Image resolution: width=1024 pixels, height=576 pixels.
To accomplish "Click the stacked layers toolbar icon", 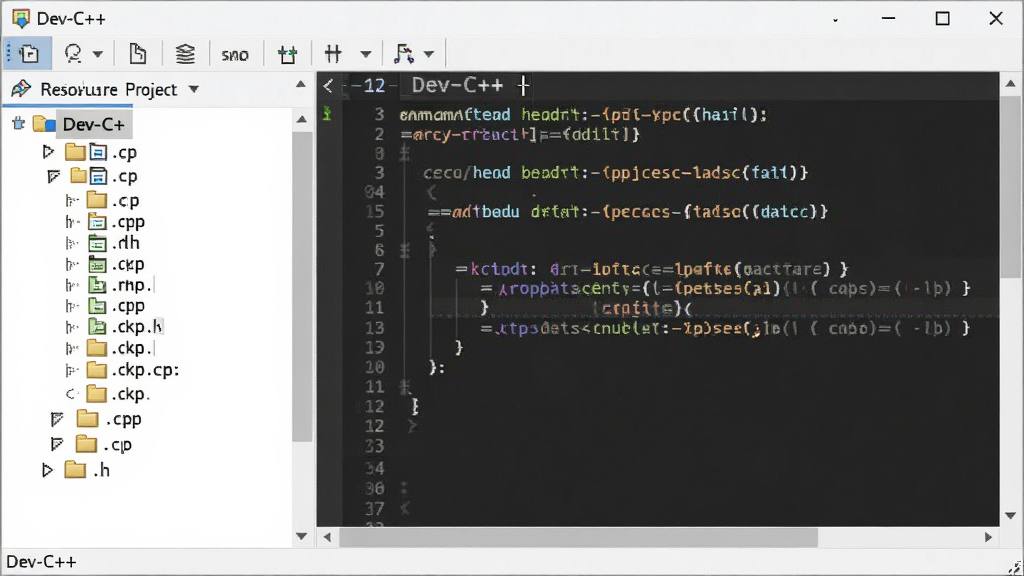I will point(185,54).
